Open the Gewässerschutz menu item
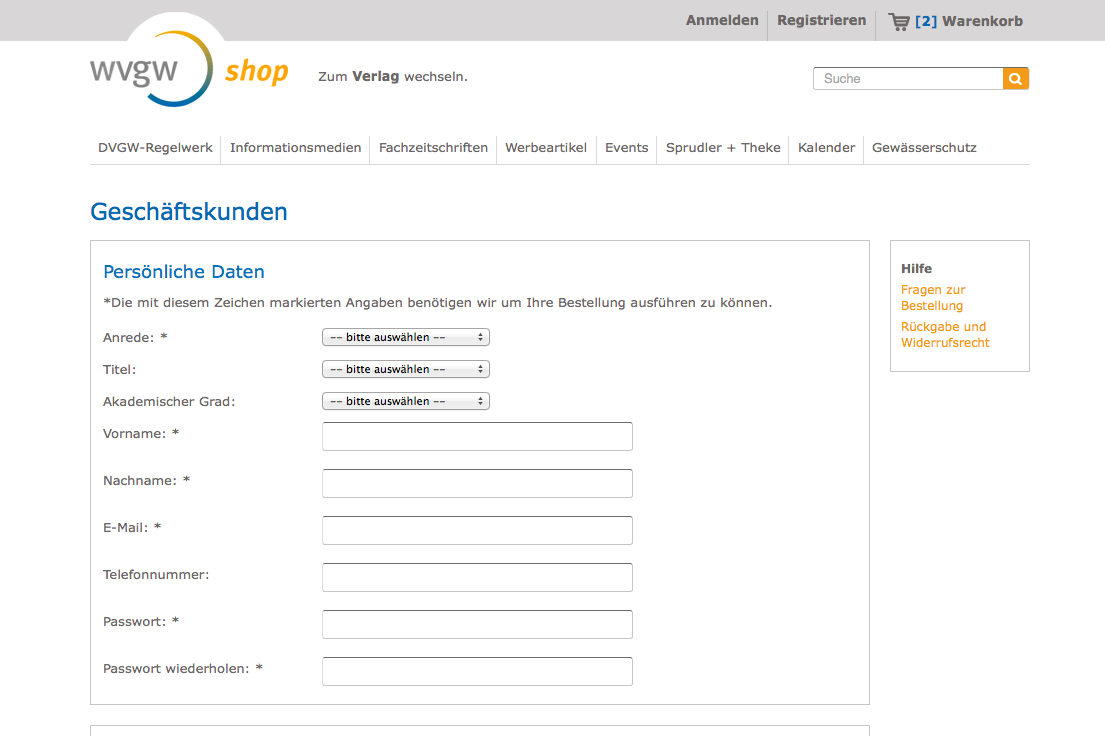 pos(924,147)
